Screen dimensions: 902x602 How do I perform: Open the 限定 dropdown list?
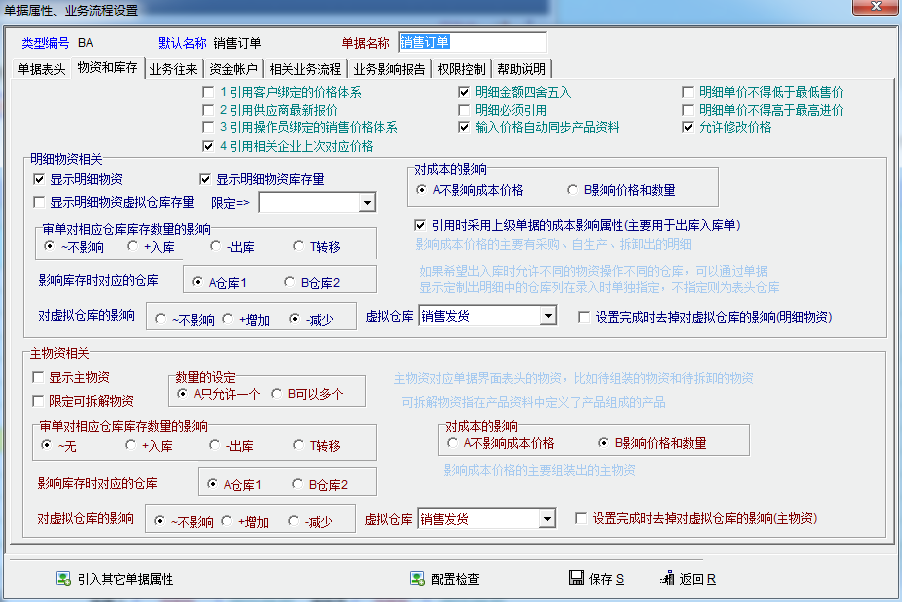[x=367, y=203]
